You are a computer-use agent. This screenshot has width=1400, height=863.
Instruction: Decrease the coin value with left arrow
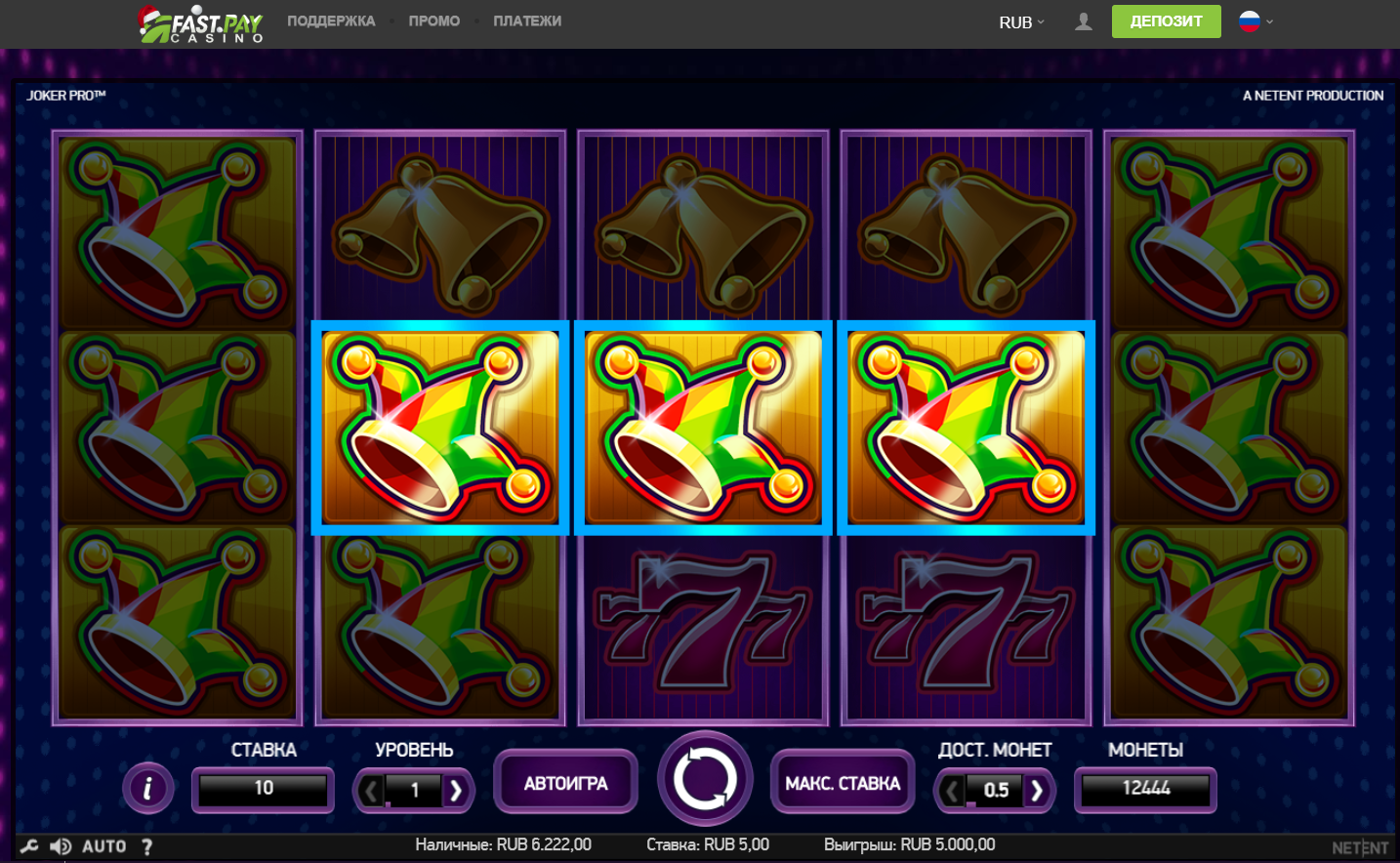tap(952, 791)
